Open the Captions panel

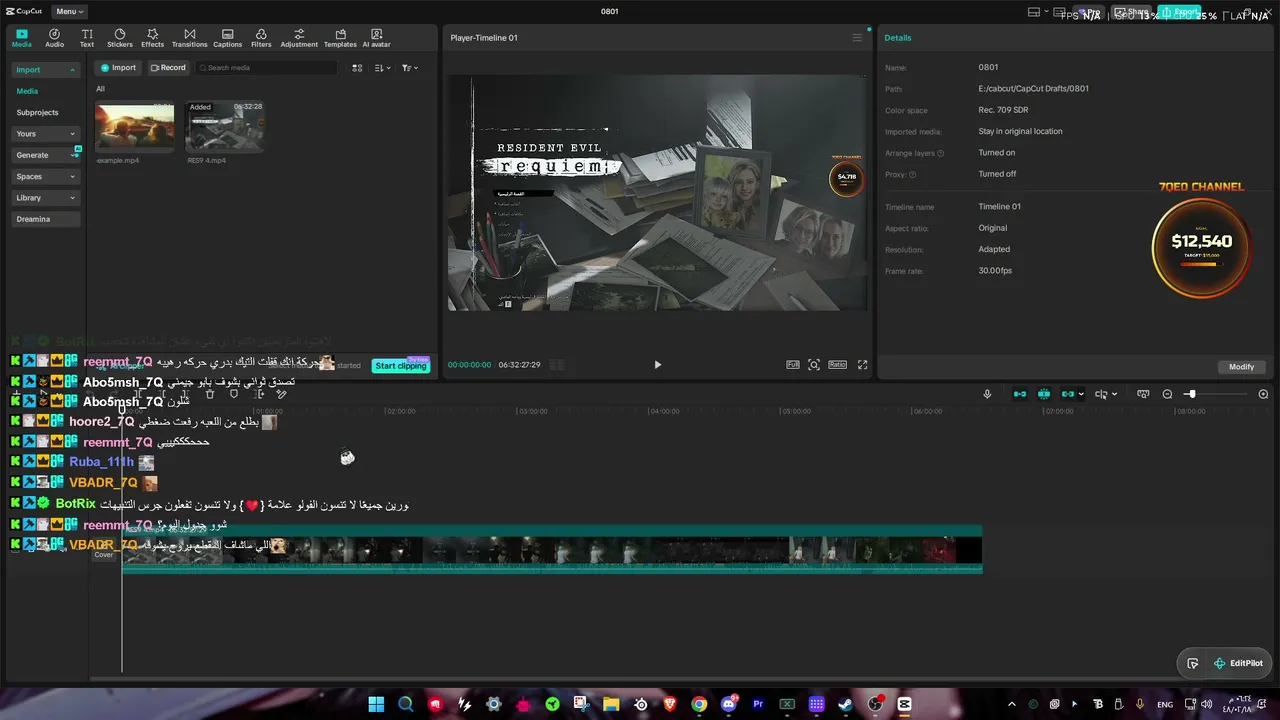227,38
